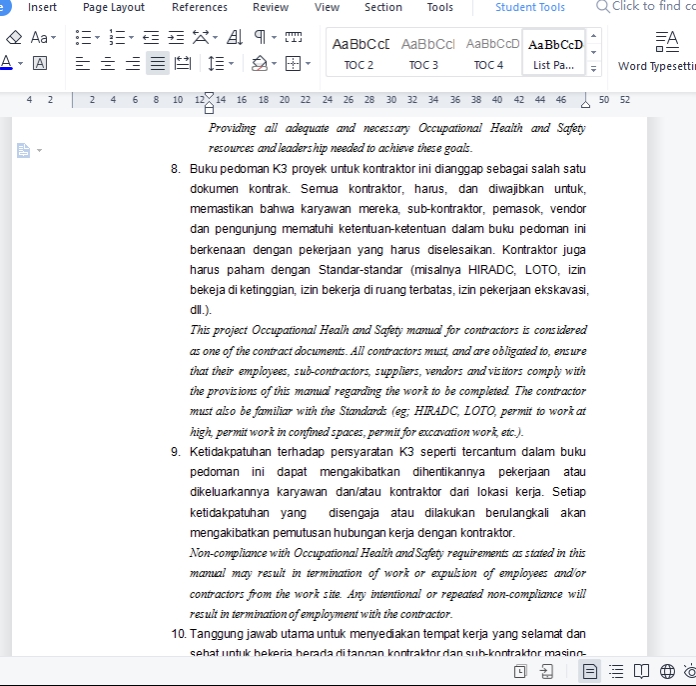This screenshot has height=686, width=696.
Task: Open the Review tab
Action: point(270,7)
